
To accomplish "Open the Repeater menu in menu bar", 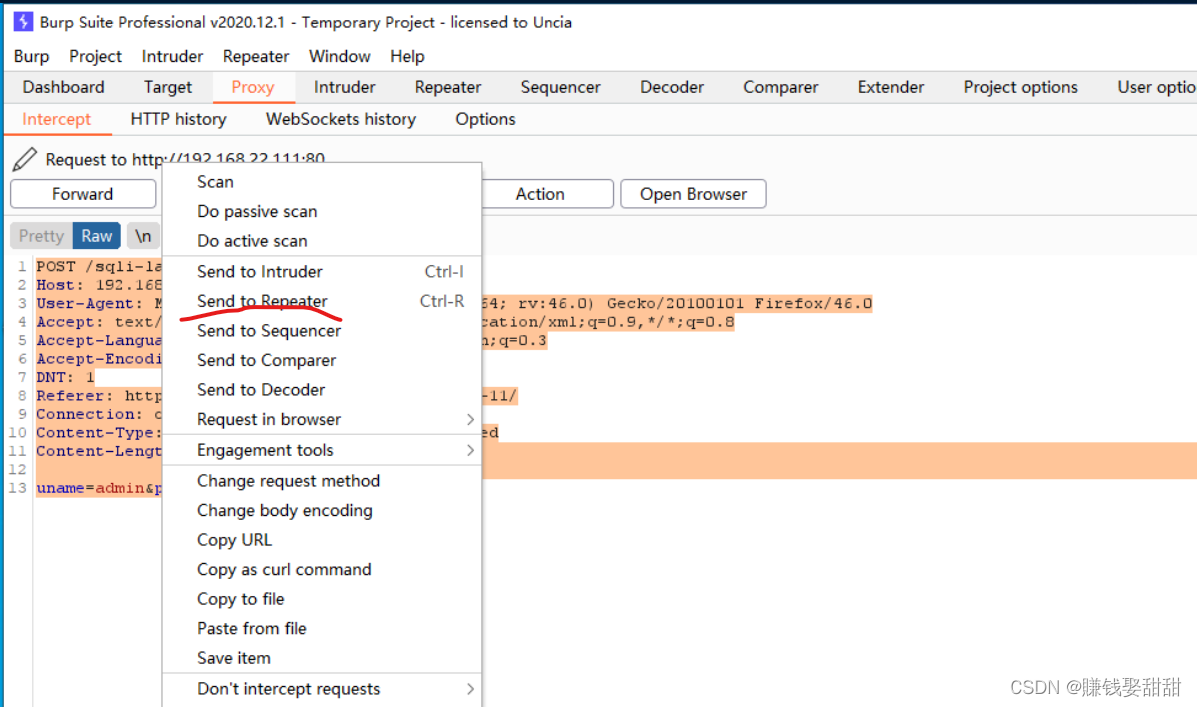I will (x=256, y=56).
